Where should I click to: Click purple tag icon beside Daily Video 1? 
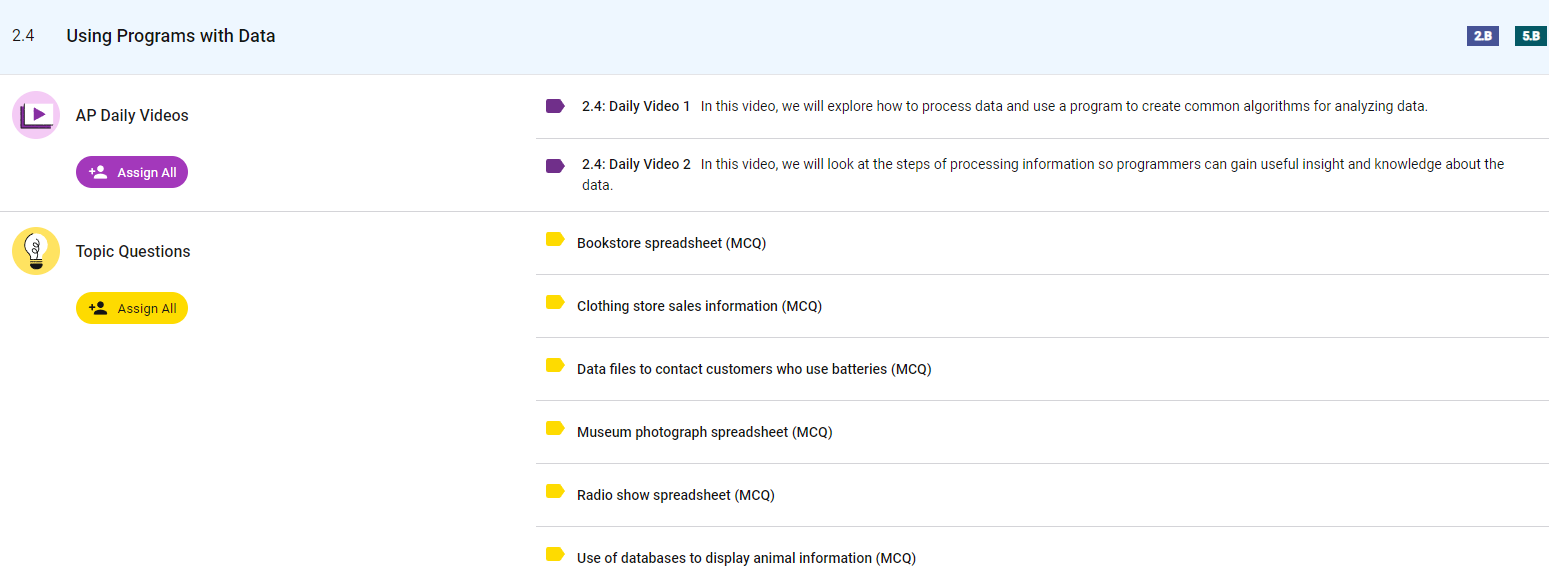(x=555, y=106)
